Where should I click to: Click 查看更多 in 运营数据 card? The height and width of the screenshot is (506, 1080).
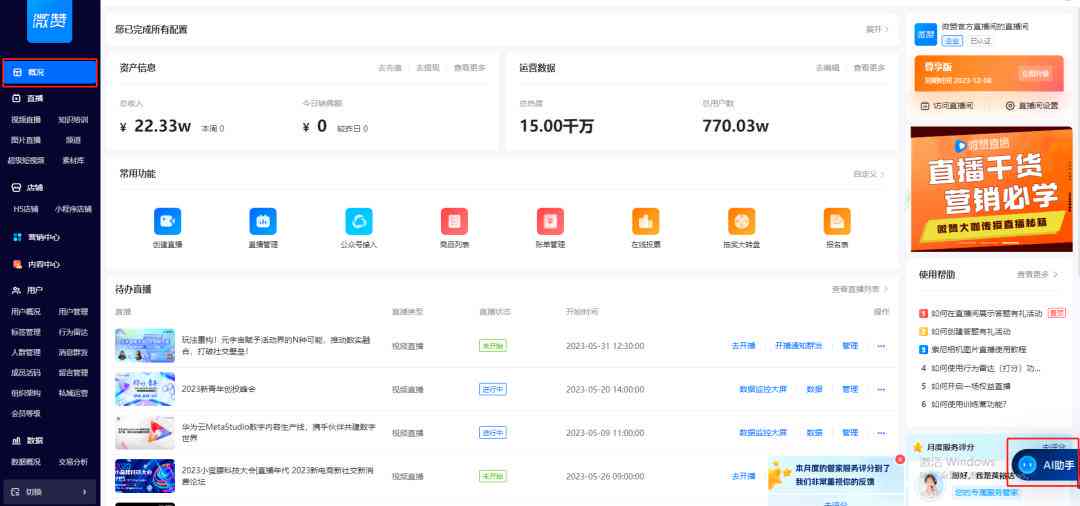tap(869, 67)
